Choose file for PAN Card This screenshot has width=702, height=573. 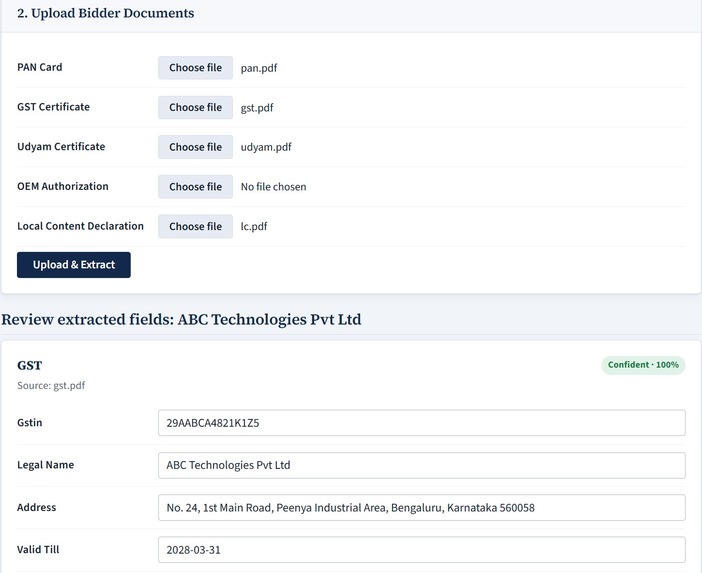pyautogui.click(x=195, y=68)
